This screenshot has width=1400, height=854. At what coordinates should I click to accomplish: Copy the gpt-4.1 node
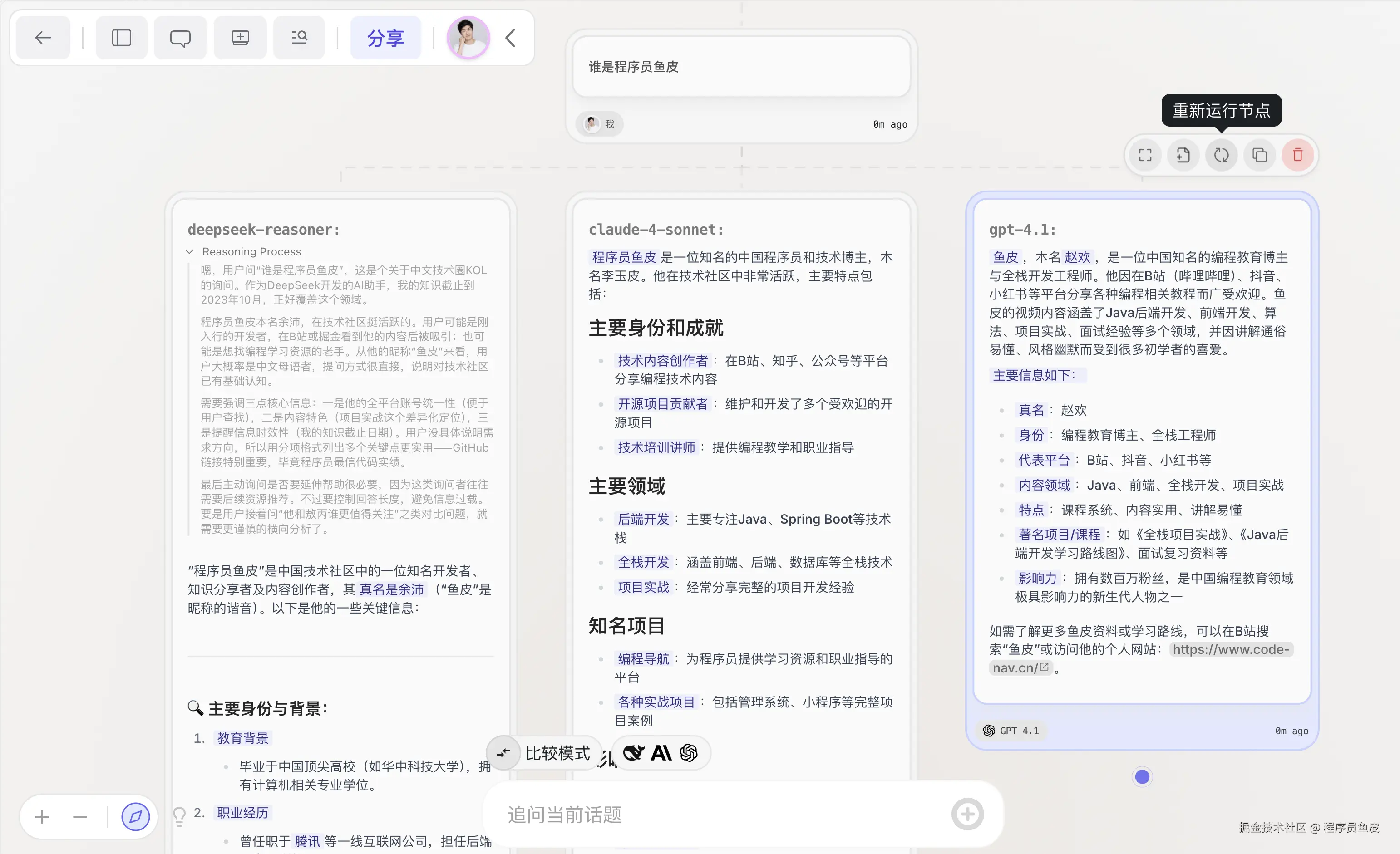[1259, 155]
